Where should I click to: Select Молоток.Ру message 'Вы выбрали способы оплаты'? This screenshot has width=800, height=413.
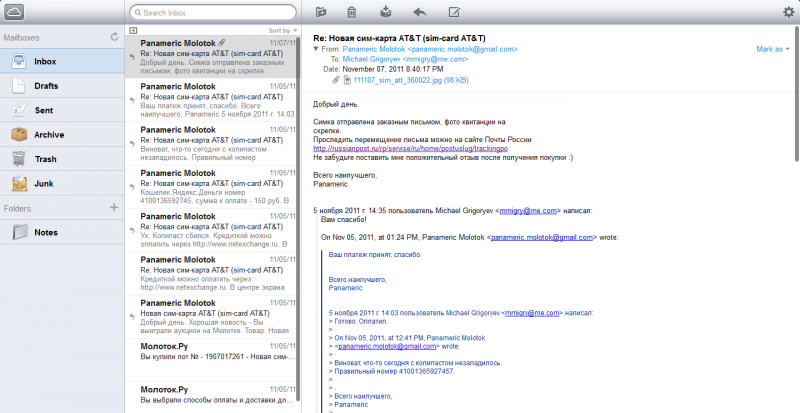tap(211, 397)
